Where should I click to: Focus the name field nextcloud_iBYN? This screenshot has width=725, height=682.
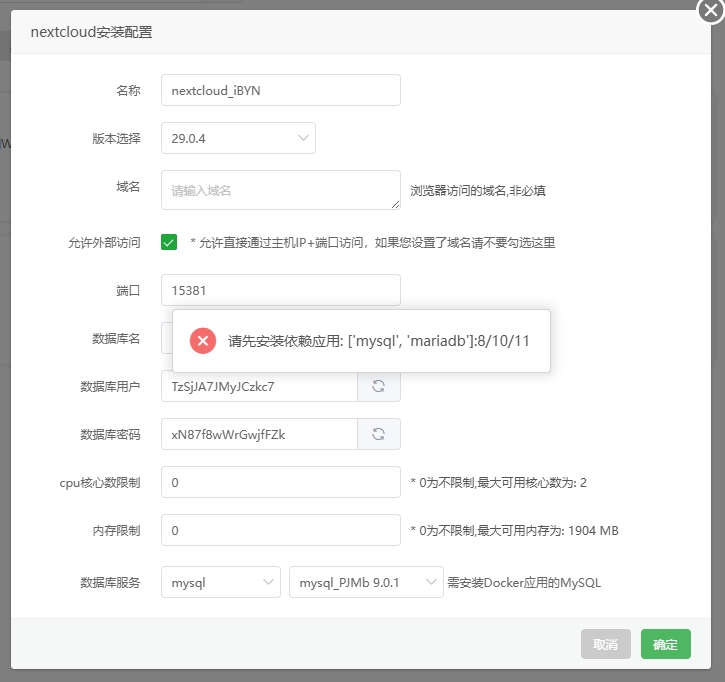281,90
